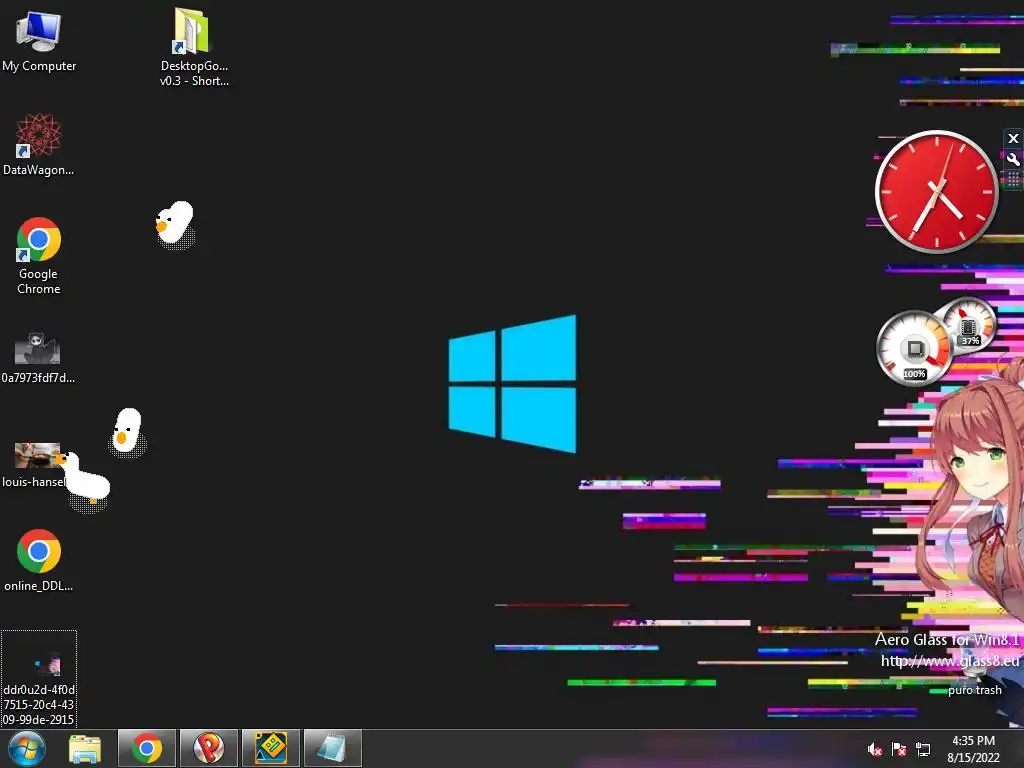Switch to the red P app in taskbar
The height and width of the screenshot is (768, 1024).
click(209, 748)
